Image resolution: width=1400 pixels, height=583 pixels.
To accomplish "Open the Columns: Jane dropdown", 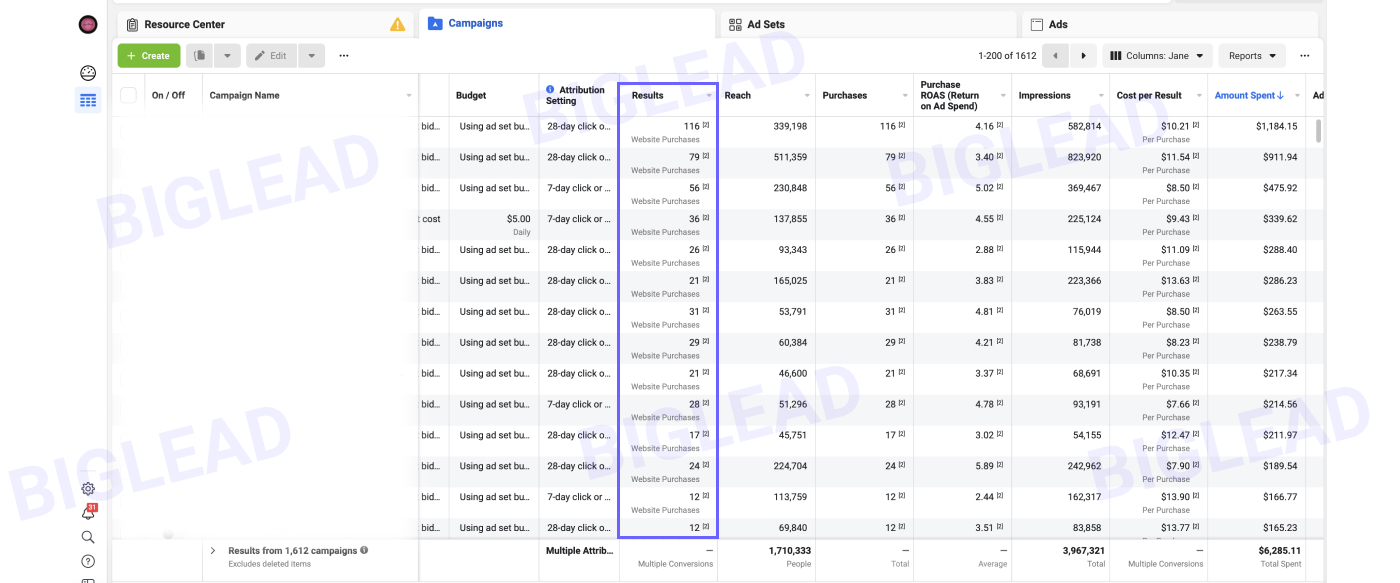I will tap(1158, 56).
